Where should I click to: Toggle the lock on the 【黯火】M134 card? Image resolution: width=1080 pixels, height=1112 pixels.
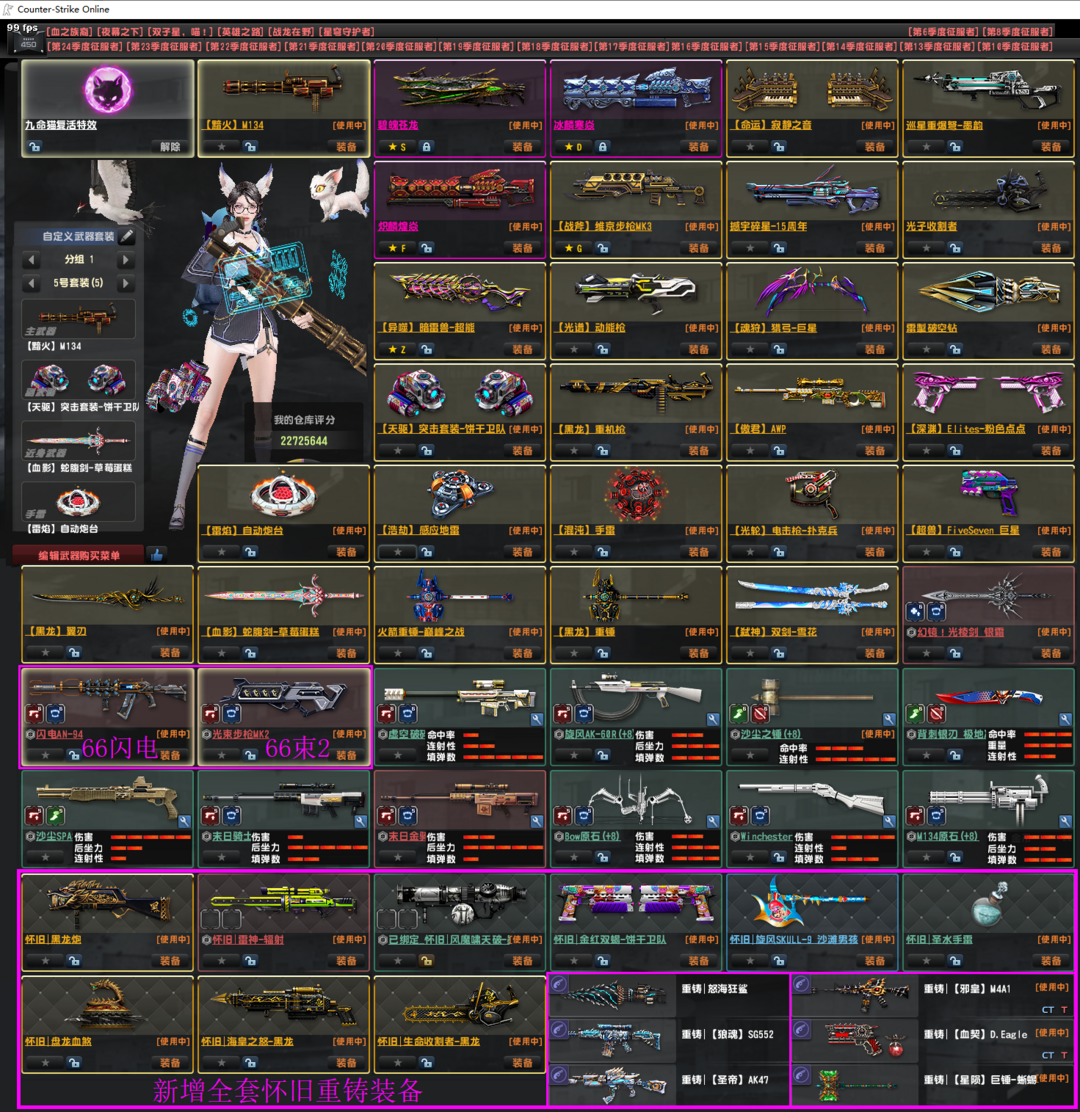click(250, 147)
